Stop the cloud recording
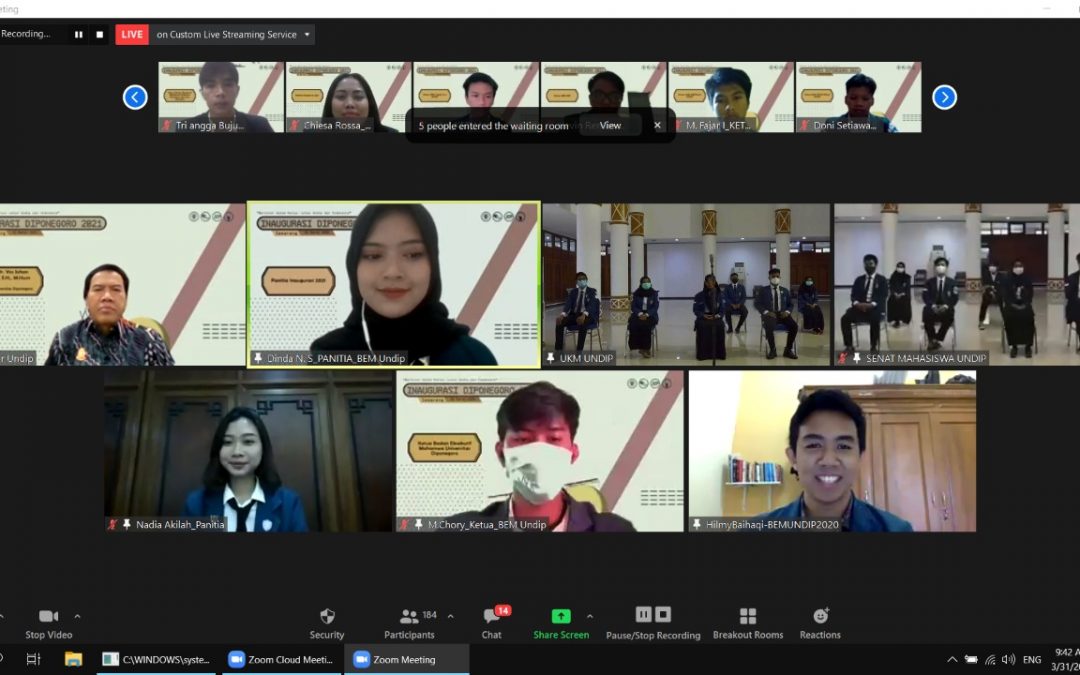This screenshot has width=1080, height=675. (663, 613)
